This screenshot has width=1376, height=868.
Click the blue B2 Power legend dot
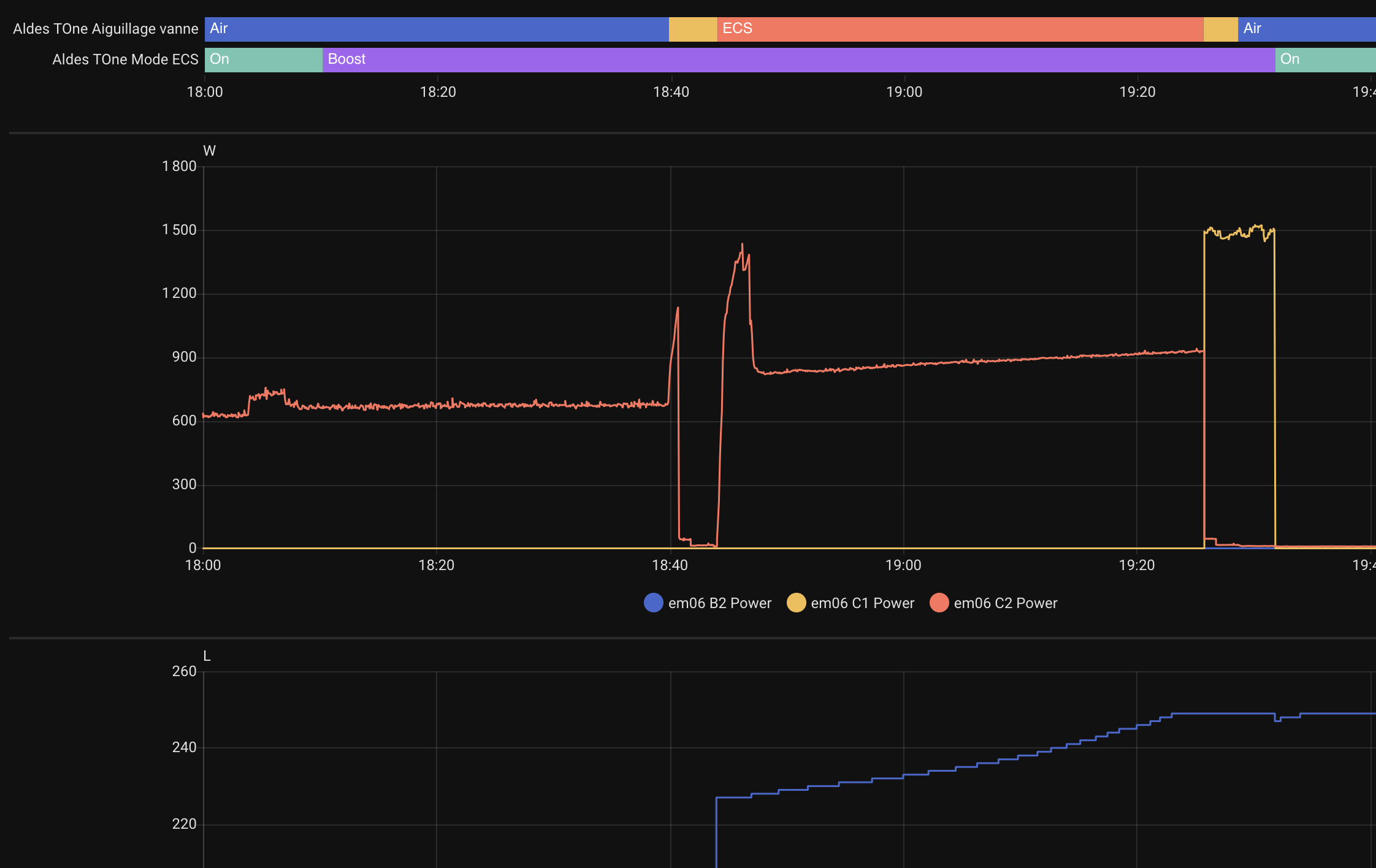point(654,603)
